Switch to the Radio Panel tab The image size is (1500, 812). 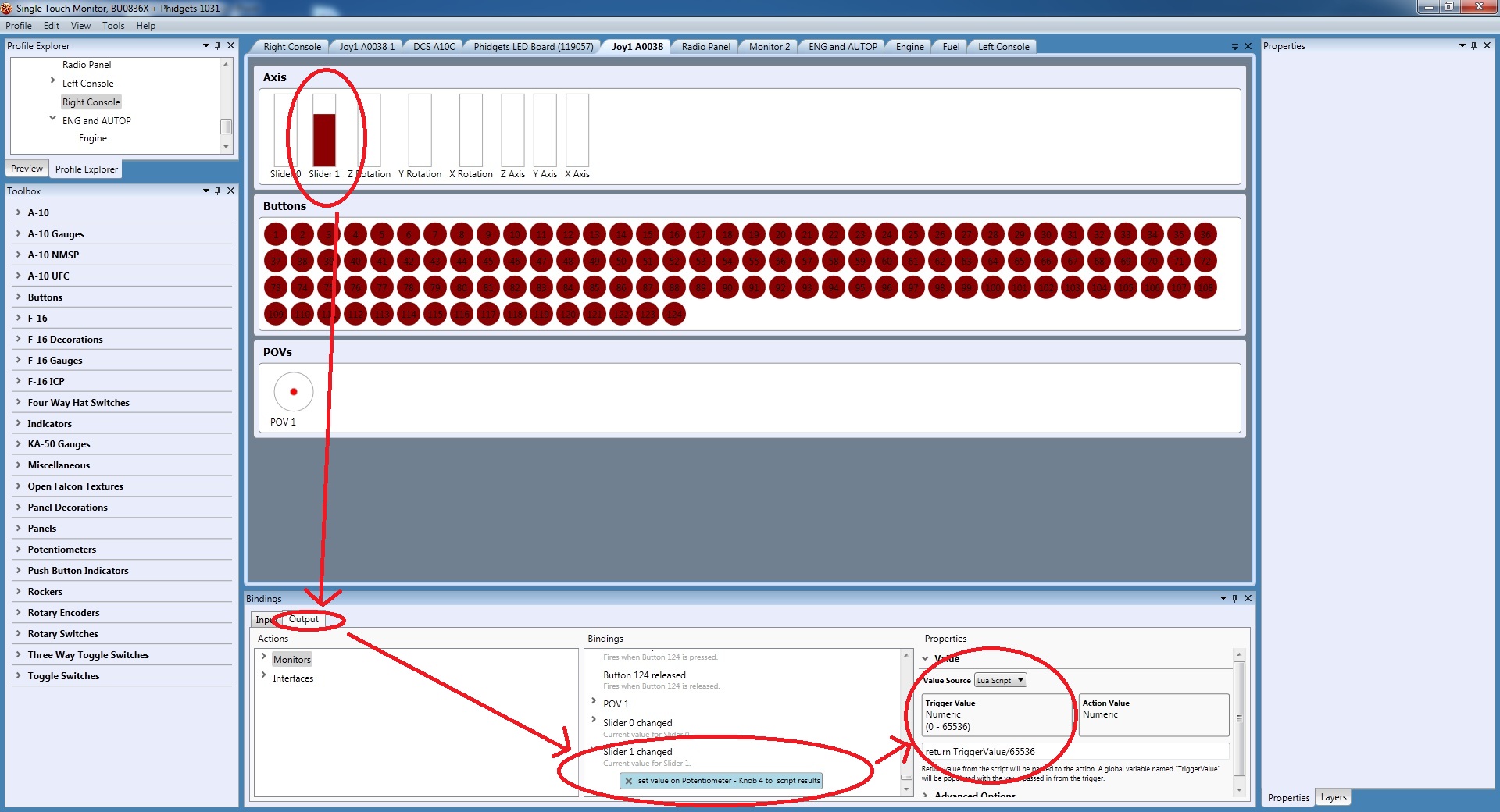705,47
